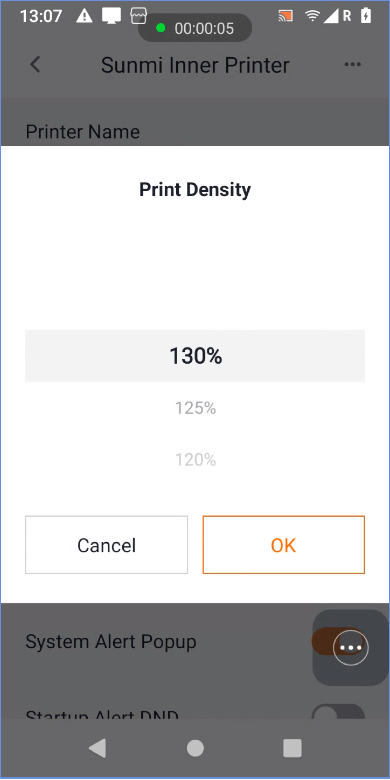The width and height of the screenshot is (390, 780).
Task: Tap the floating assistive dots button
Action: [351, 648]
